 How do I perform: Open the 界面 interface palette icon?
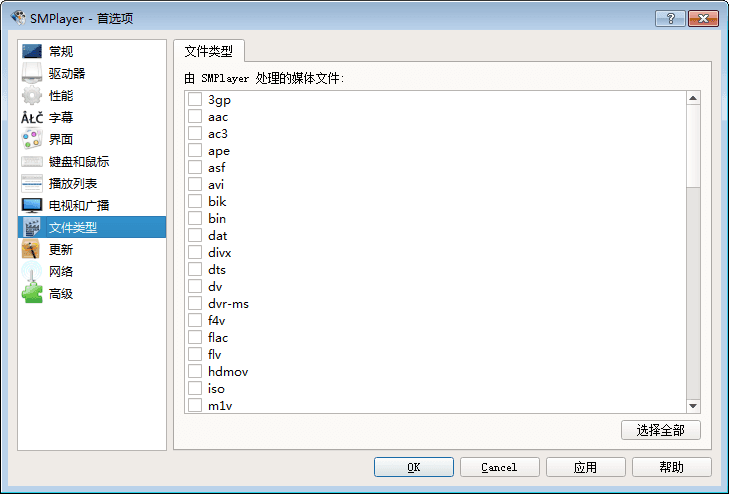point(32,139)
